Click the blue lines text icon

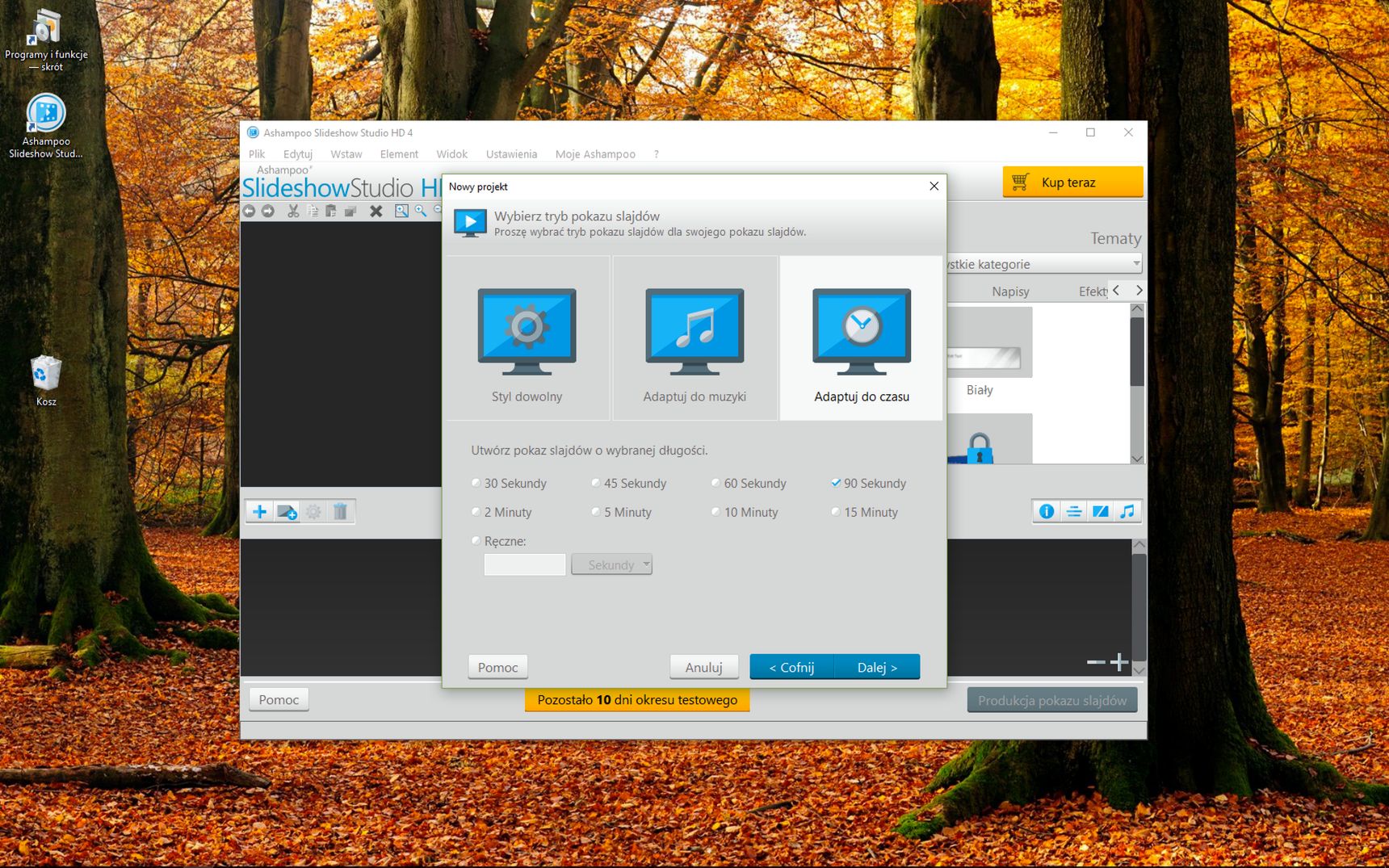1073,511
